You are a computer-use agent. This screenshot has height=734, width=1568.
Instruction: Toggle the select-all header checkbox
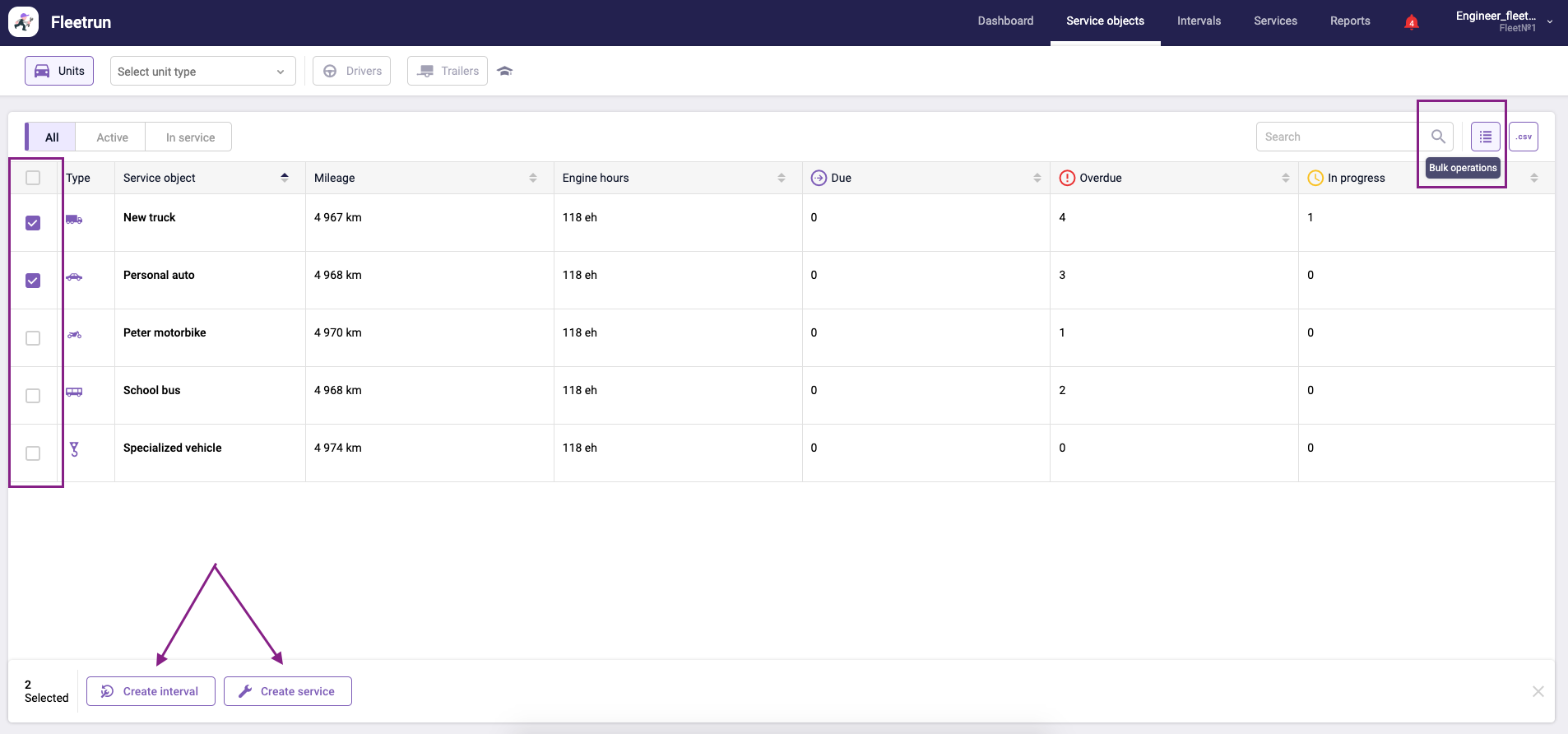pyautogui.click(x=33, y=178)
